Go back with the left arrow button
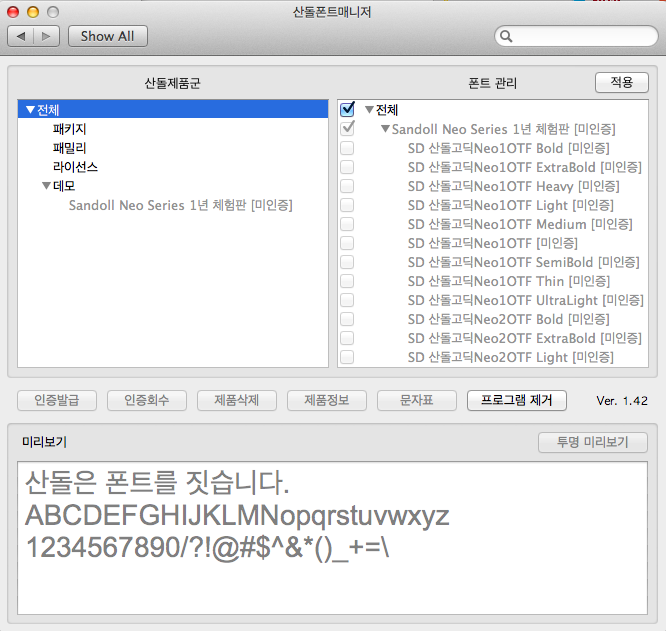Screen dimensions: 666x631 tap(20, 37)
